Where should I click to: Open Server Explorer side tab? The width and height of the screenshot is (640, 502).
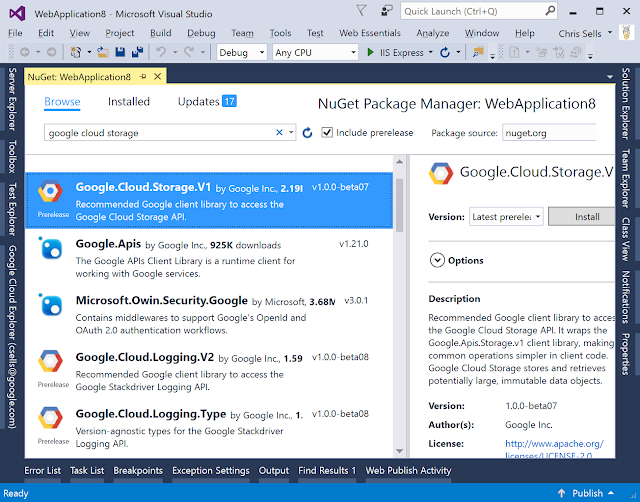click(x=12, y=99)
